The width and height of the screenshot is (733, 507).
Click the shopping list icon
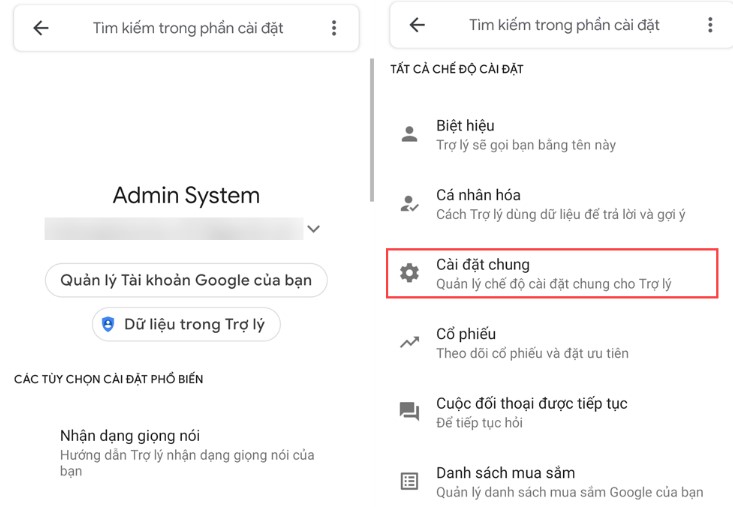pos(409,481)
